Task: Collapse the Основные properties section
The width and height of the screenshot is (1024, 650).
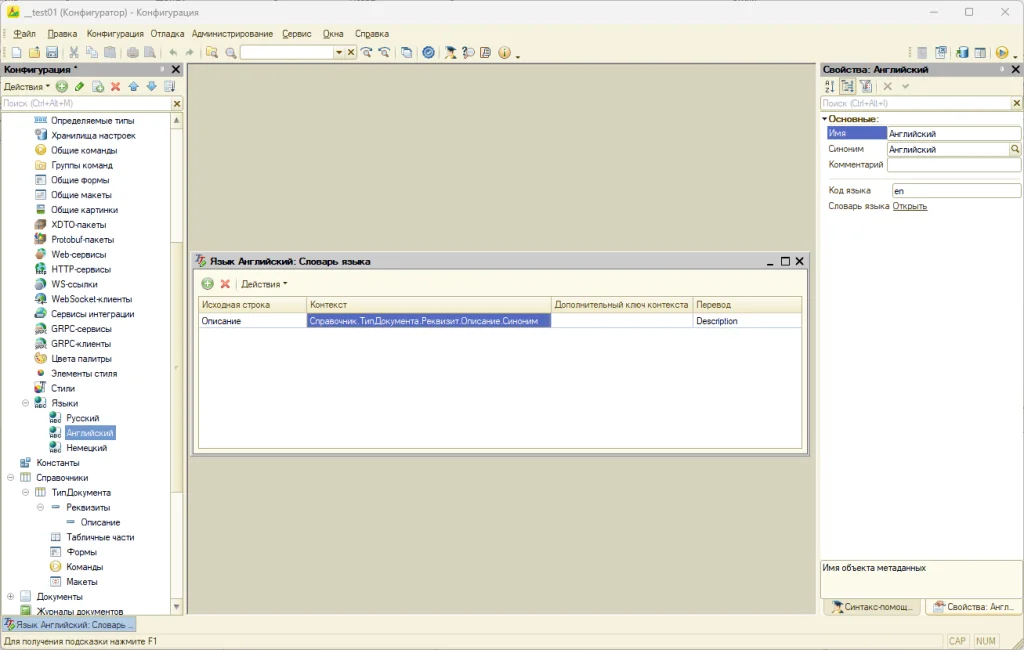Action: [825, 119]
